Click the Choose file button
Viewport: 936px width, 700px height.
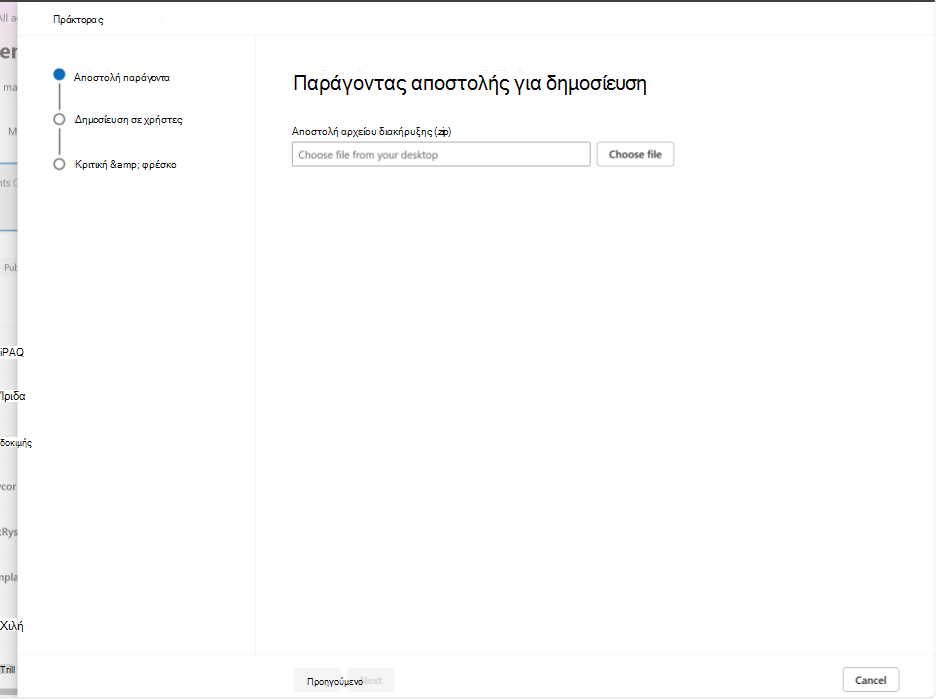(635, 155)
